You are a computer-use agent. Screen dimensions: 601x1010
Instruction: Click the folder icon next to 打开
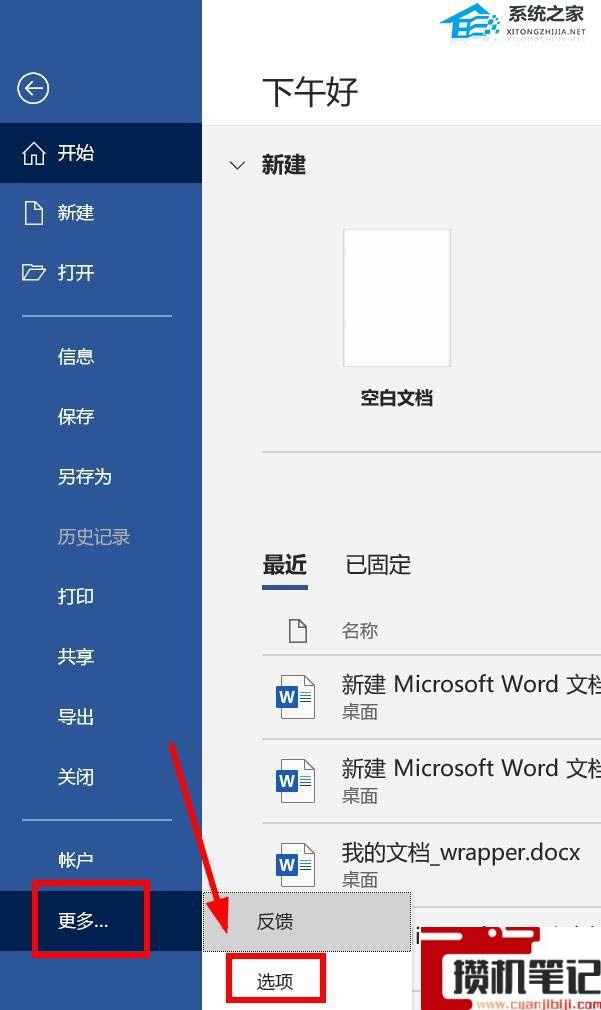33,272
